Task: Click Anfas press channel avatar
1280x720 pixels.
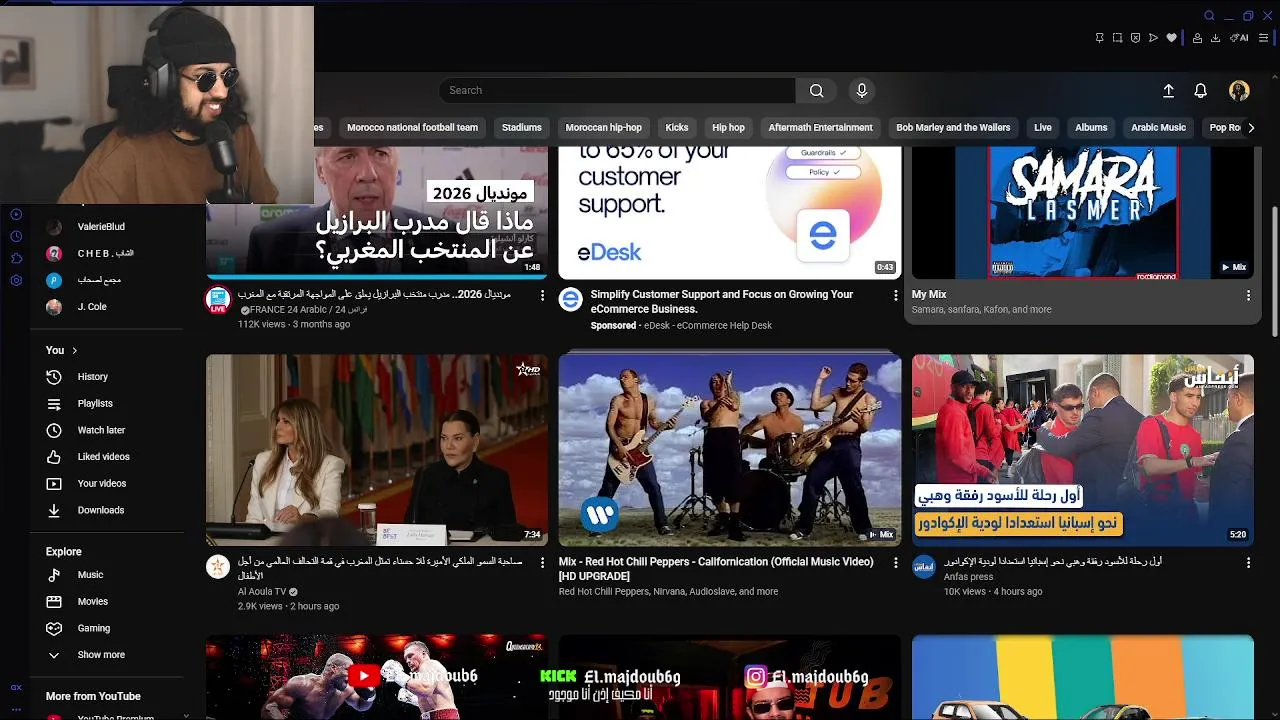Action: pos(924,566)
